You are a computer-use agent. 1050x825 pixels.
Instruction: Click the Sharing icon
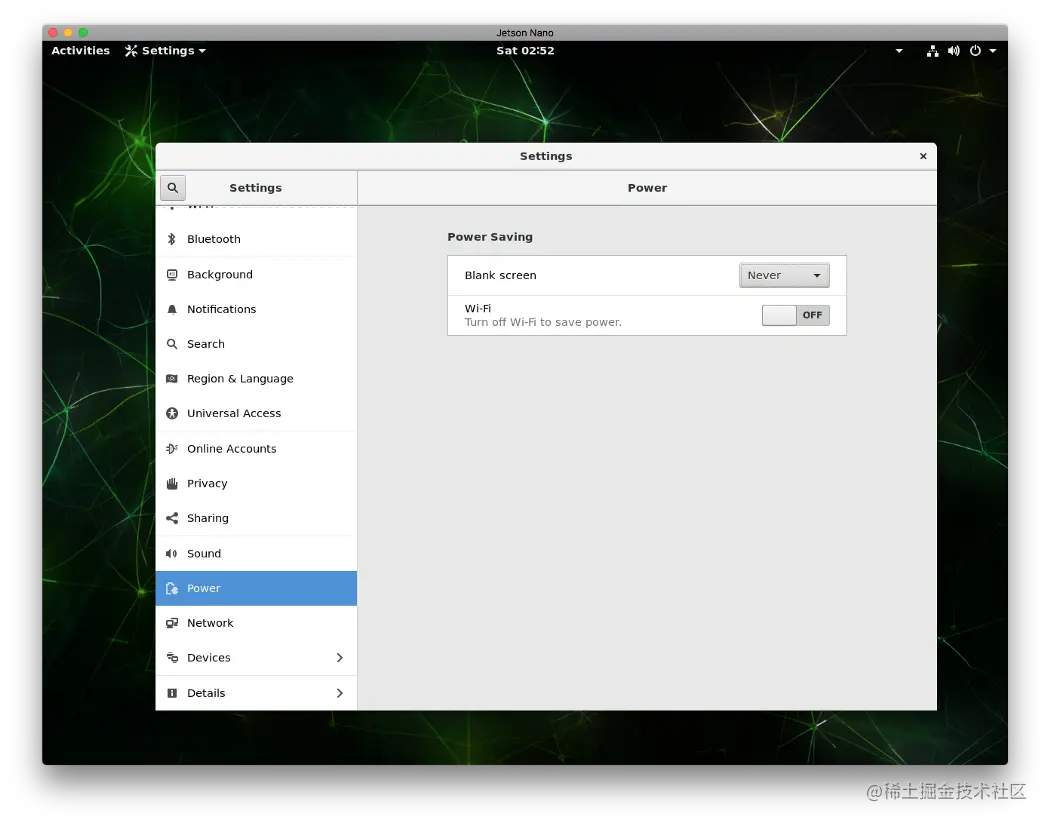pyautogui.click(x=172, y=518)
